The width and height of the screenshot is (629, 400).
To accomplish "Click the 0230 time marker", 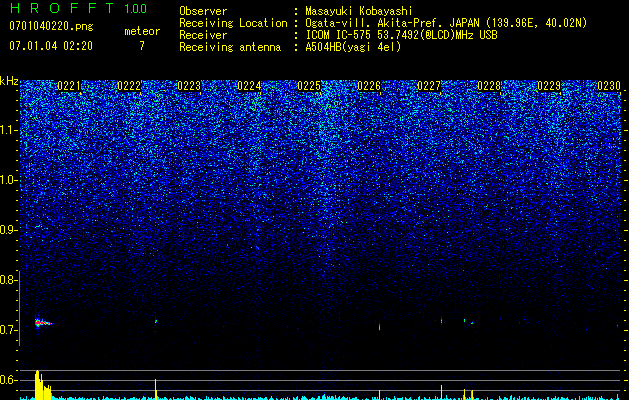I will (x=609, y=86).
